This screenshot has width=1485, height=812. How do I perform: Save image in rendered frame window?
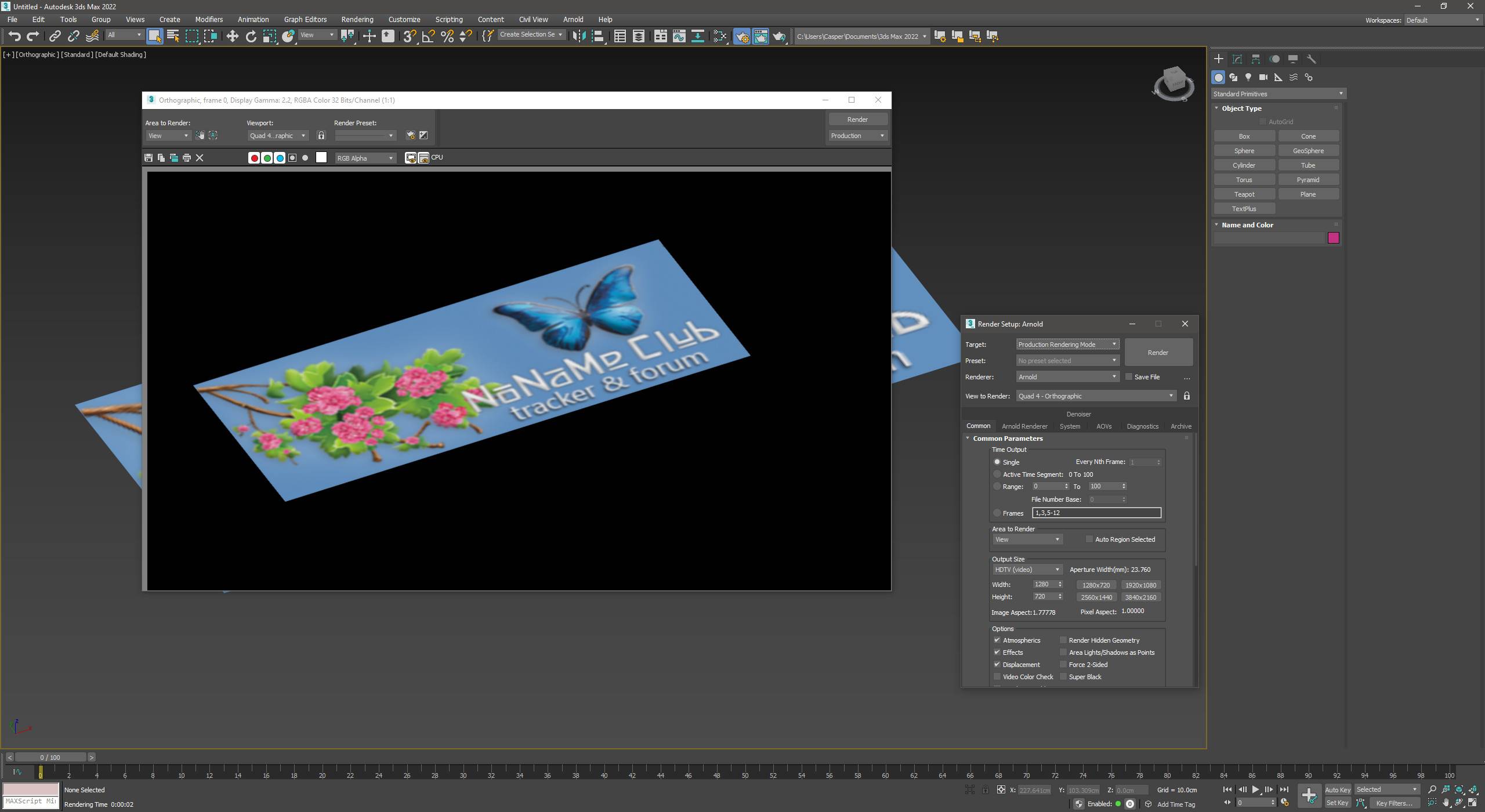click(x=148, y=158)
